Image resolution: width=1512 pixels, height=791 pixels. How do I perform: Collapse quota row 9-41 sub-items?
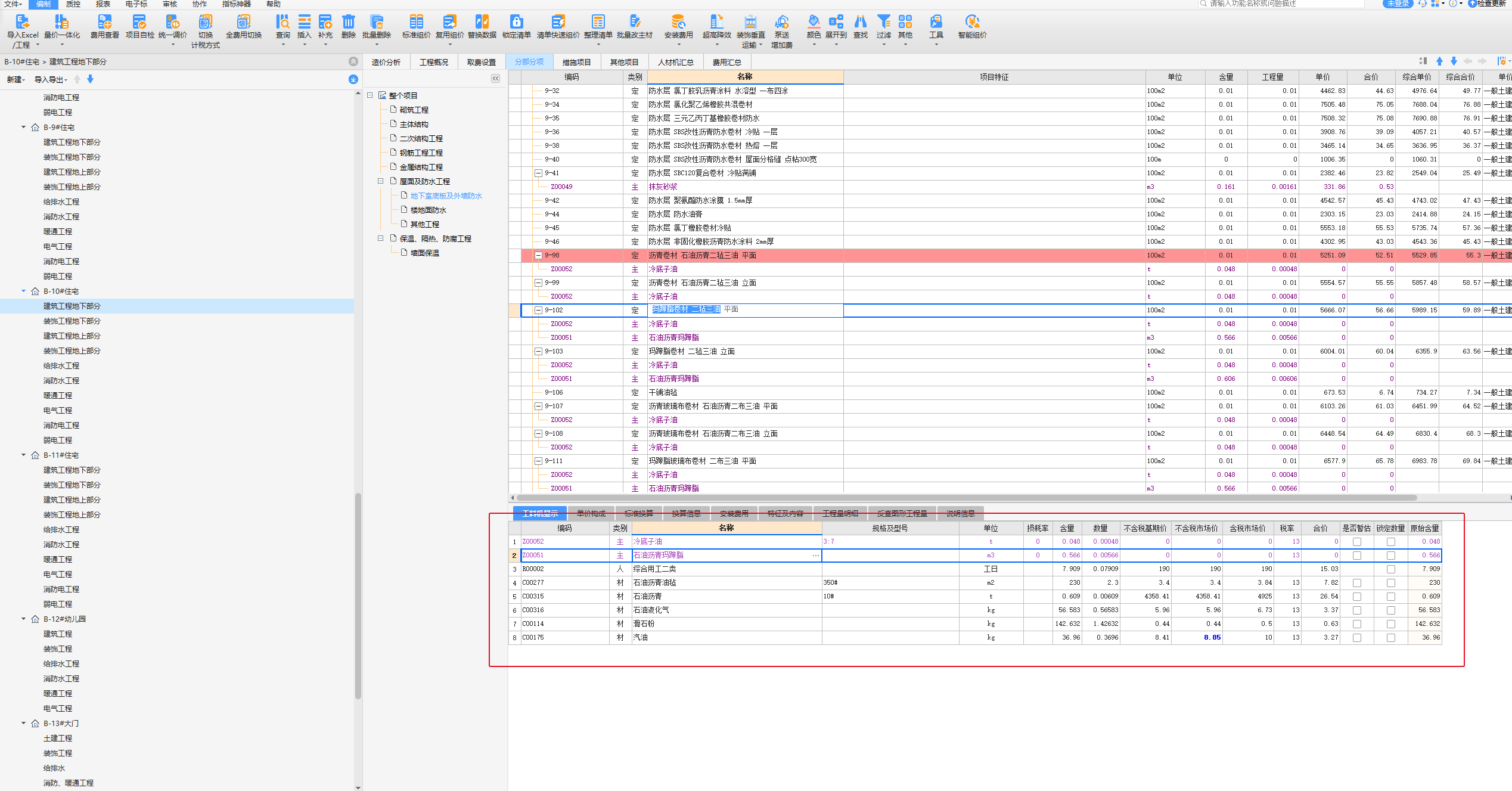[x=538, y=173]
